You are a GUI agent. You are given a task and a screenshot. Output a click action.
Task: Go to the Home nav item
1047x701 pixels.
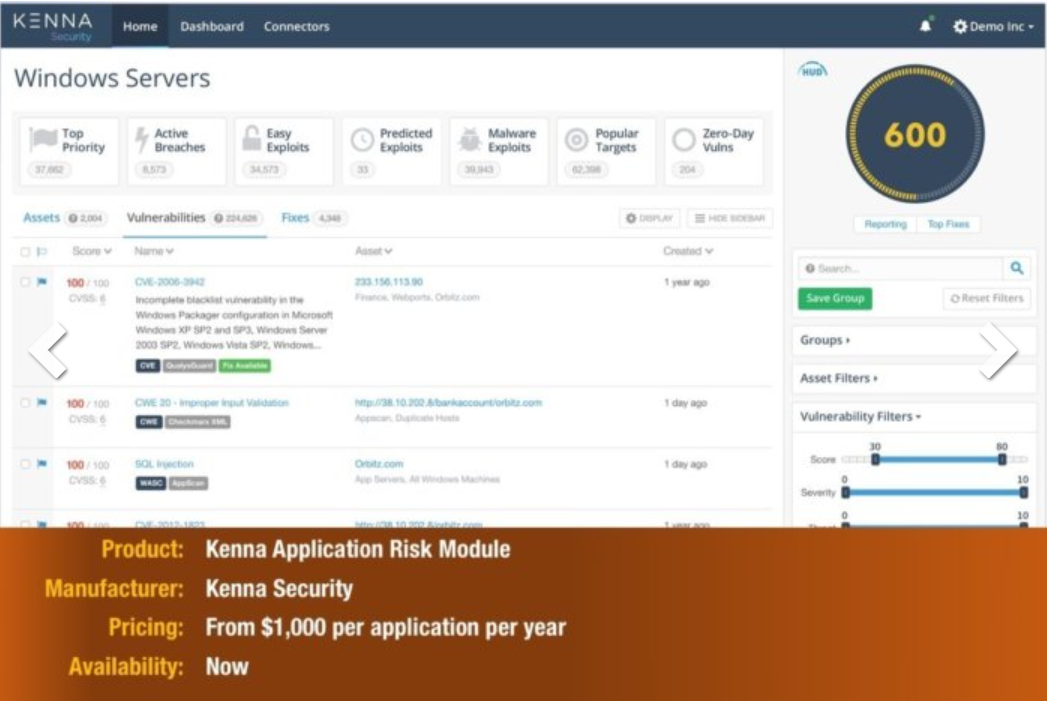140,26
